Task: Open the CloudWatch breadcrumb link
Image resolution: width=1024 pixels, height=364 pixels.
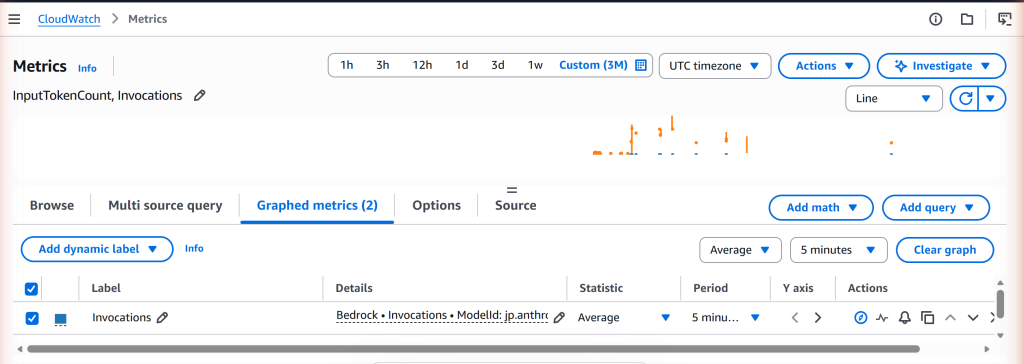Action: pos(69,19)
